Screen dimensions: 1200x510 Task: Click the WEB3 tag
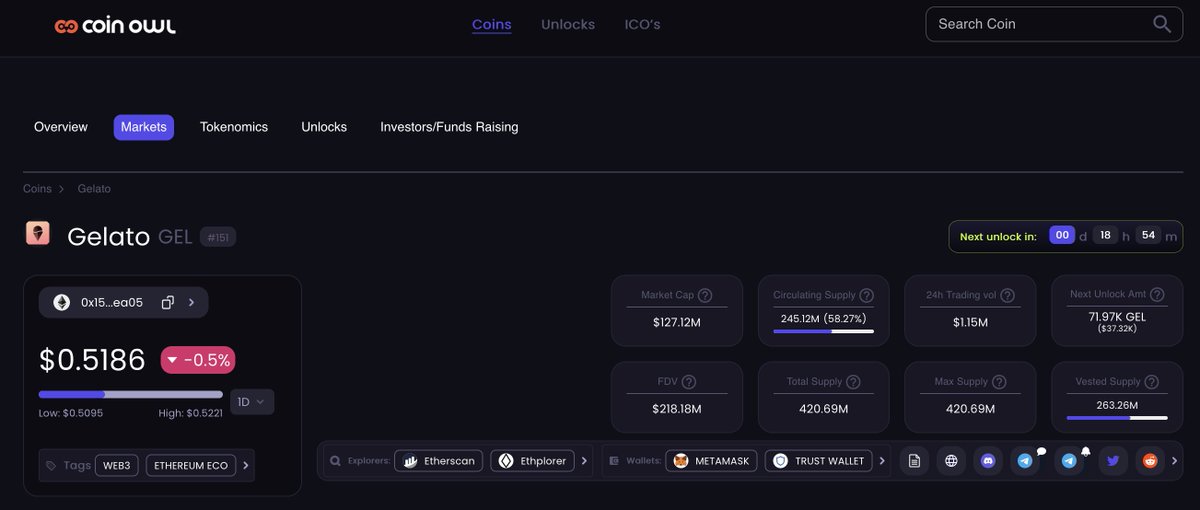click(117, 465)
